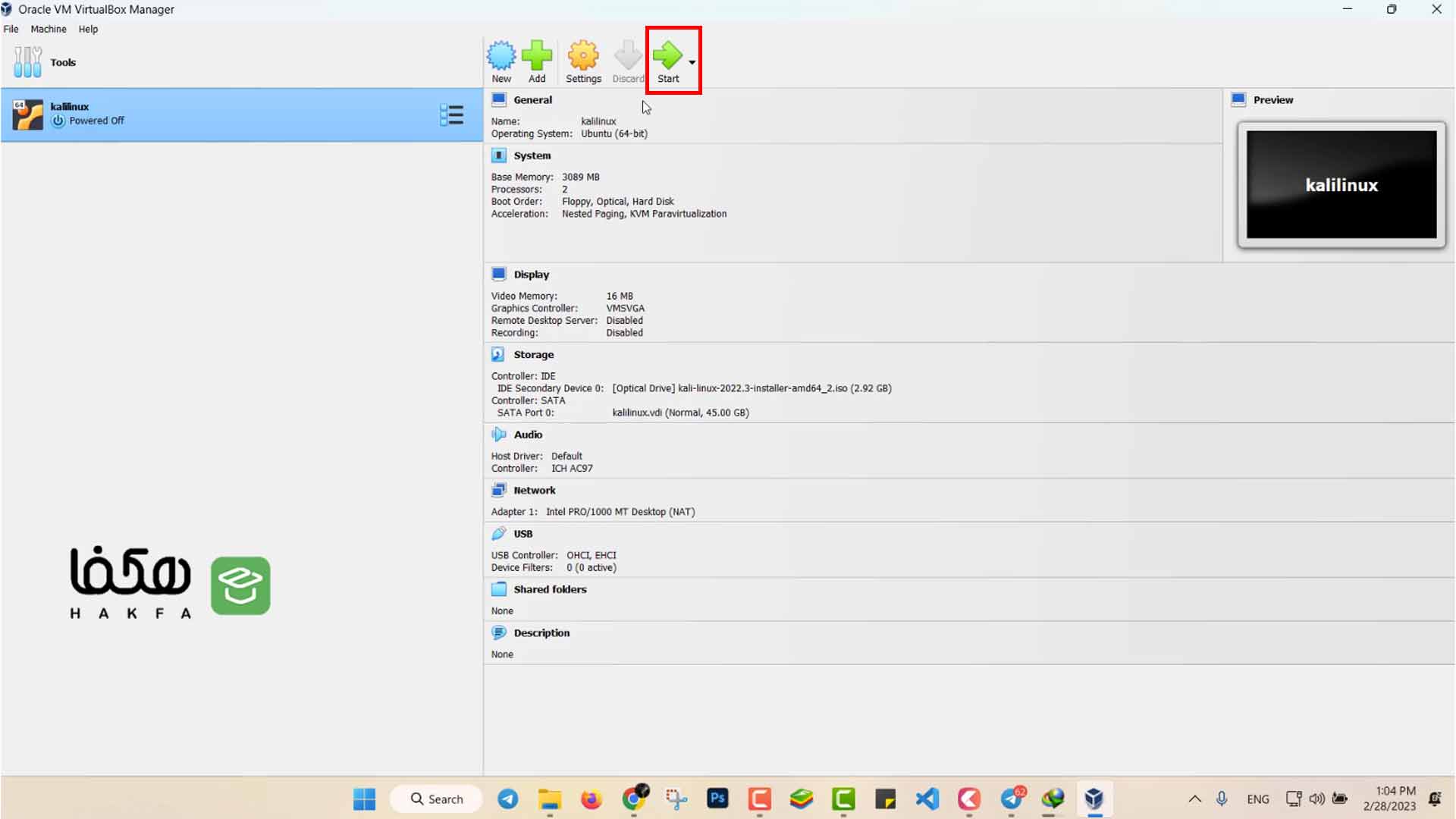The height and width of the screenshot is (819, 1456).
Task: Open Telegram from the taskbar
Action: 507,799
